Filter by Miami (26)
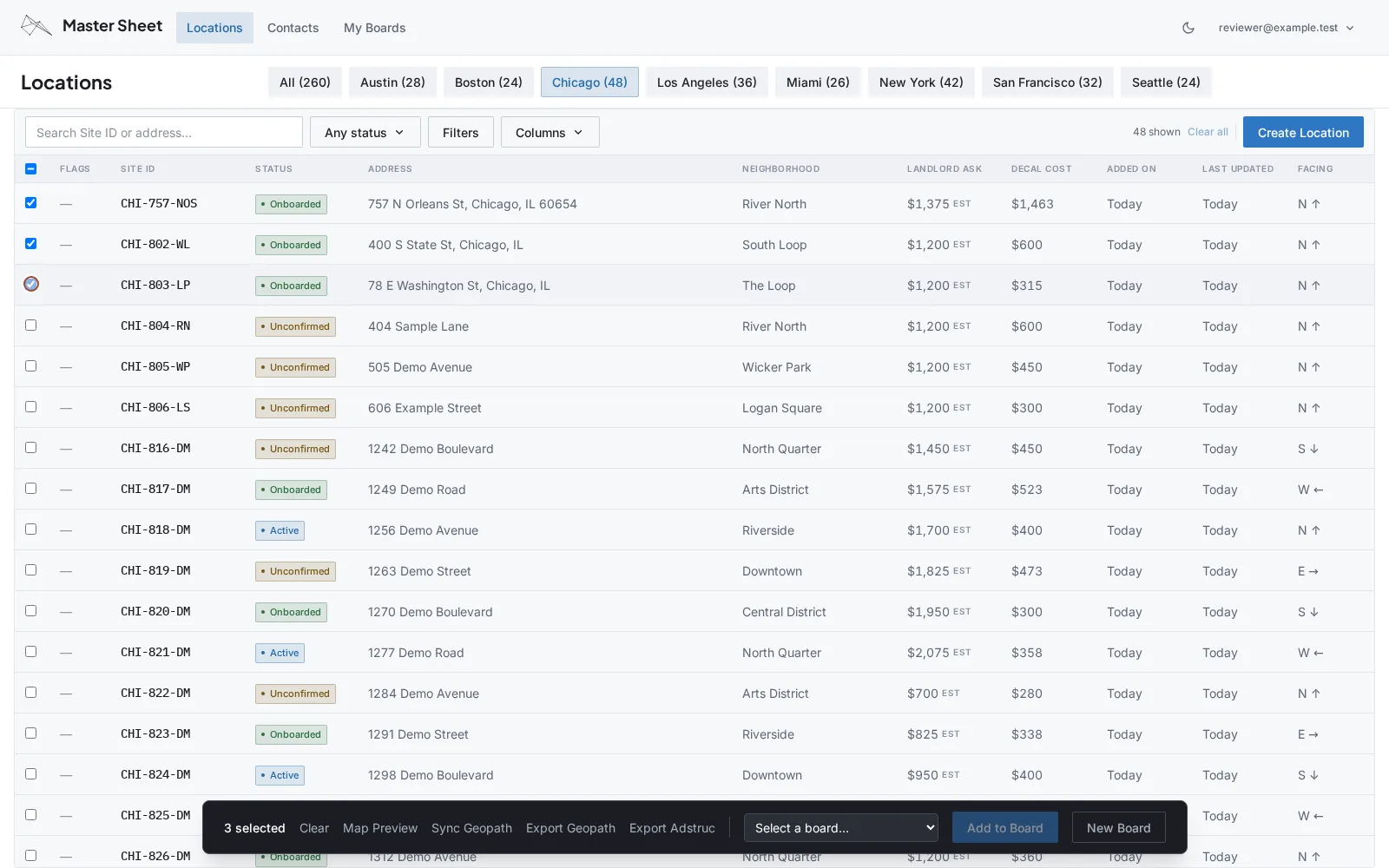The image size is (1389, 868). (x=818, y=82)
